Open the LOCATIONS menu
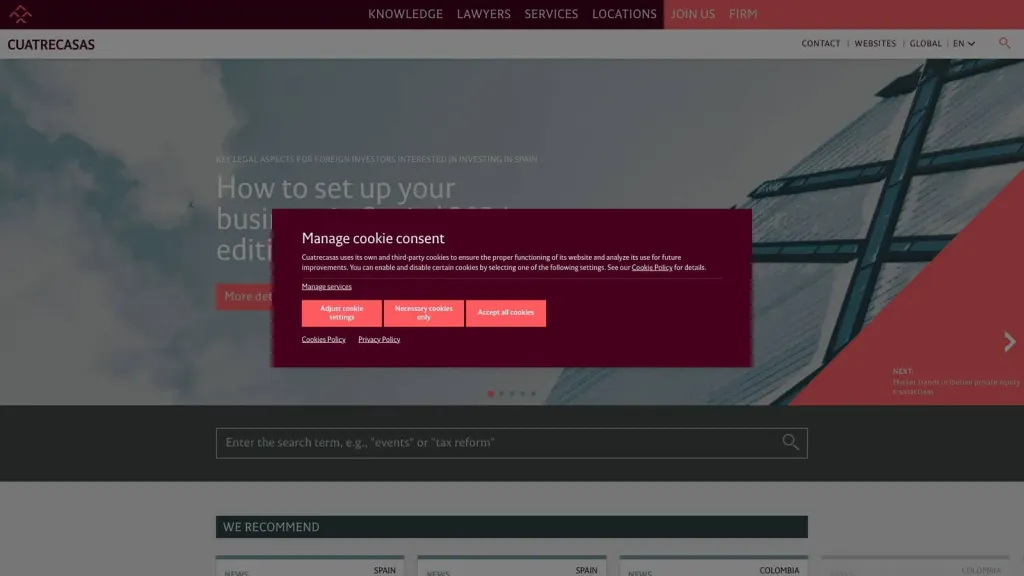This screenshot has width=1024, height=576. pyautogui.click(x=624, y=14)
